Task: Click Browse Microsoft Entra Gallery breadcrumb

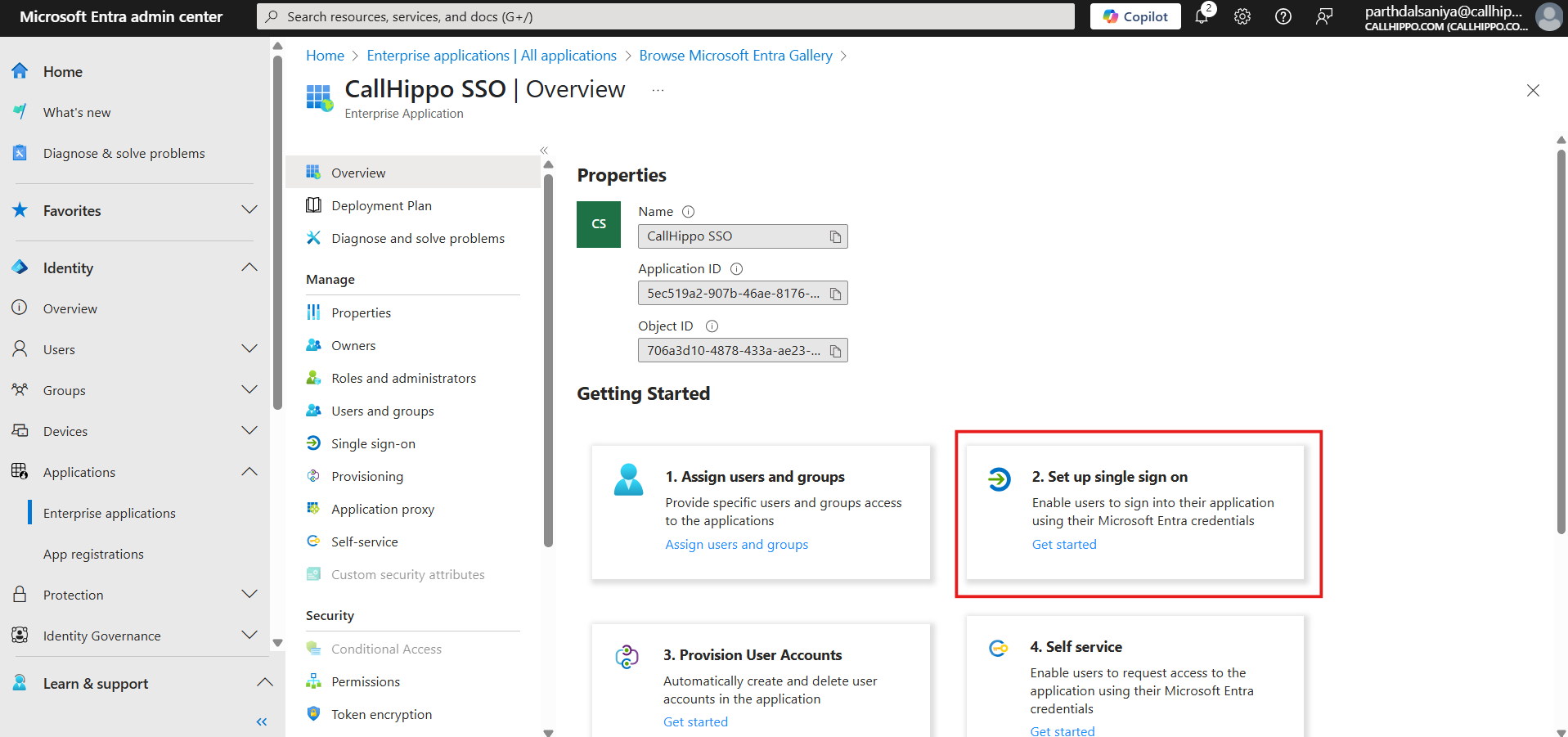Action: [735, 56]
